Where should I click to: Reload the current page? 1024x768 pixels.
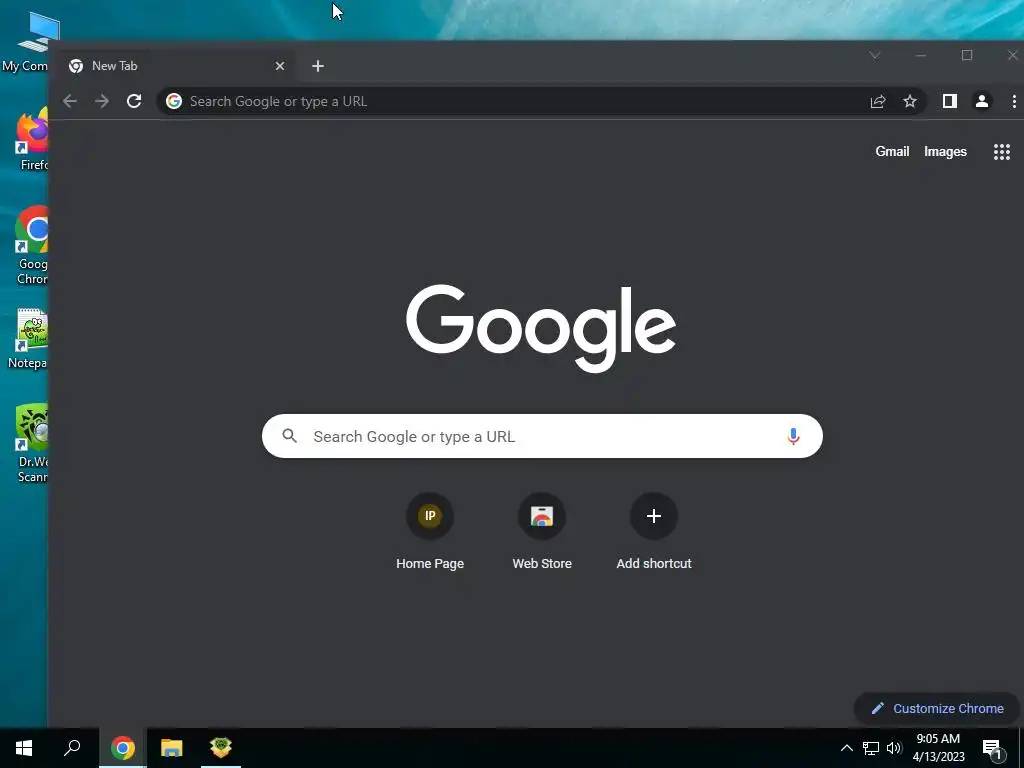click(134, 101)
